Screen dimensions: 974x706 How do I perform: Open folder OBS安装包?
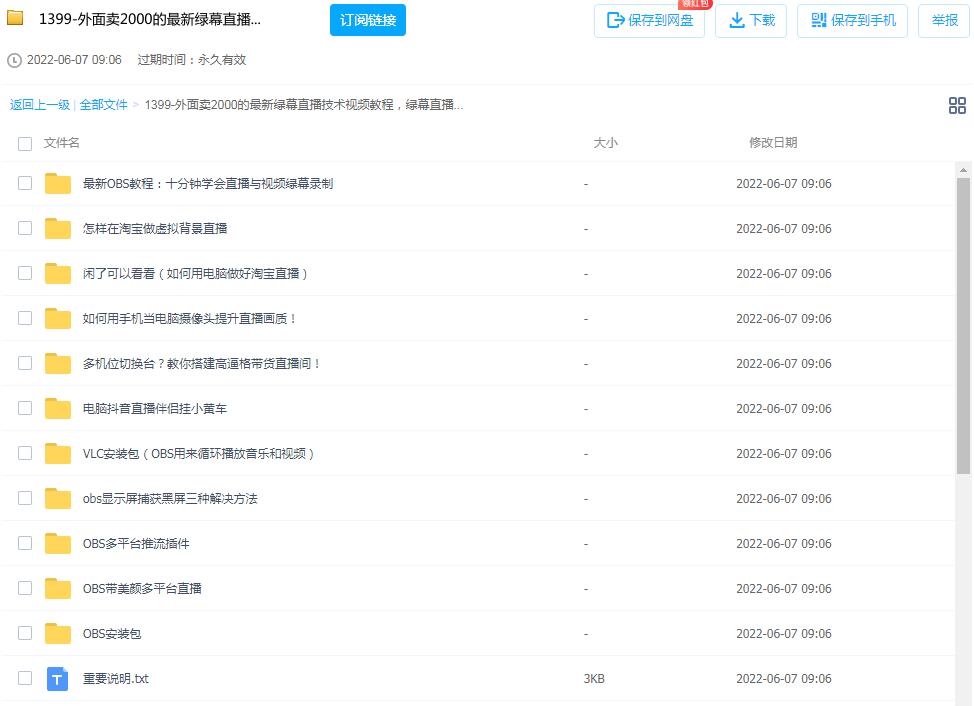point(112,634)
